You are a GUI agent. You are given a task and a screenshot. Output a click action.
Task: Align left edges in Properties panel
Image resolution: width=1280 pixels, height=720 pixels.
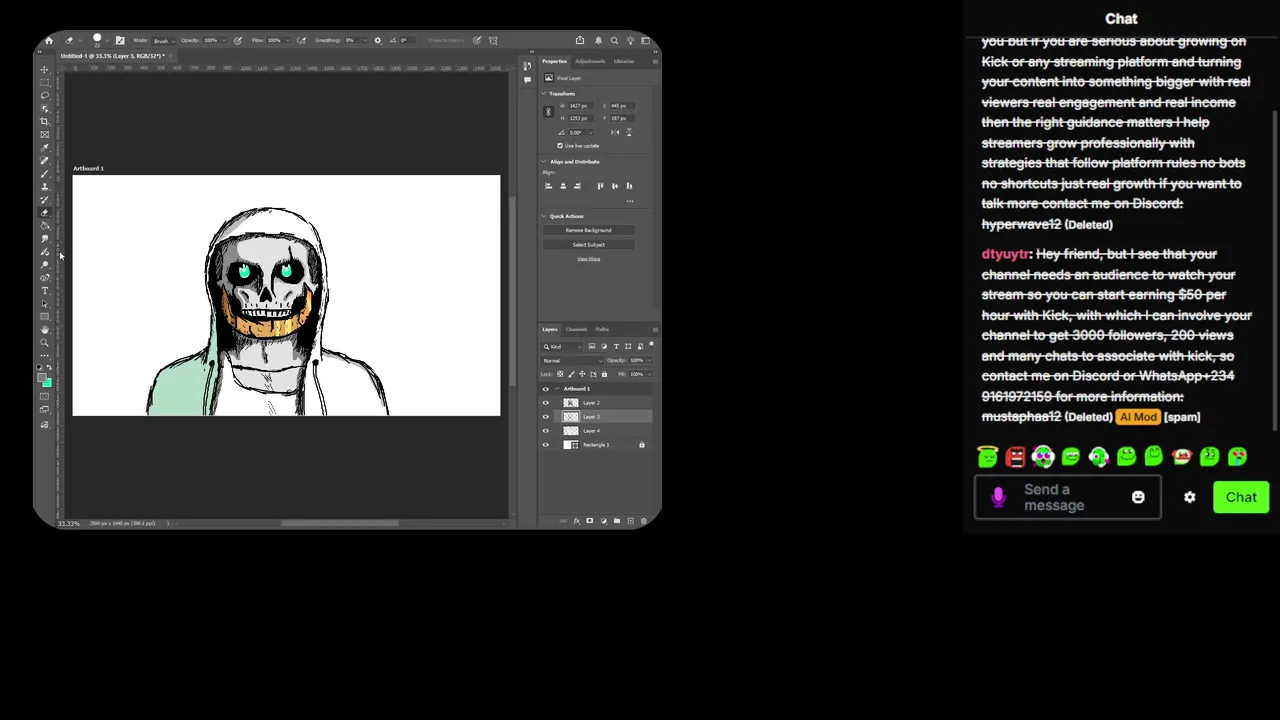pos(548,186)
